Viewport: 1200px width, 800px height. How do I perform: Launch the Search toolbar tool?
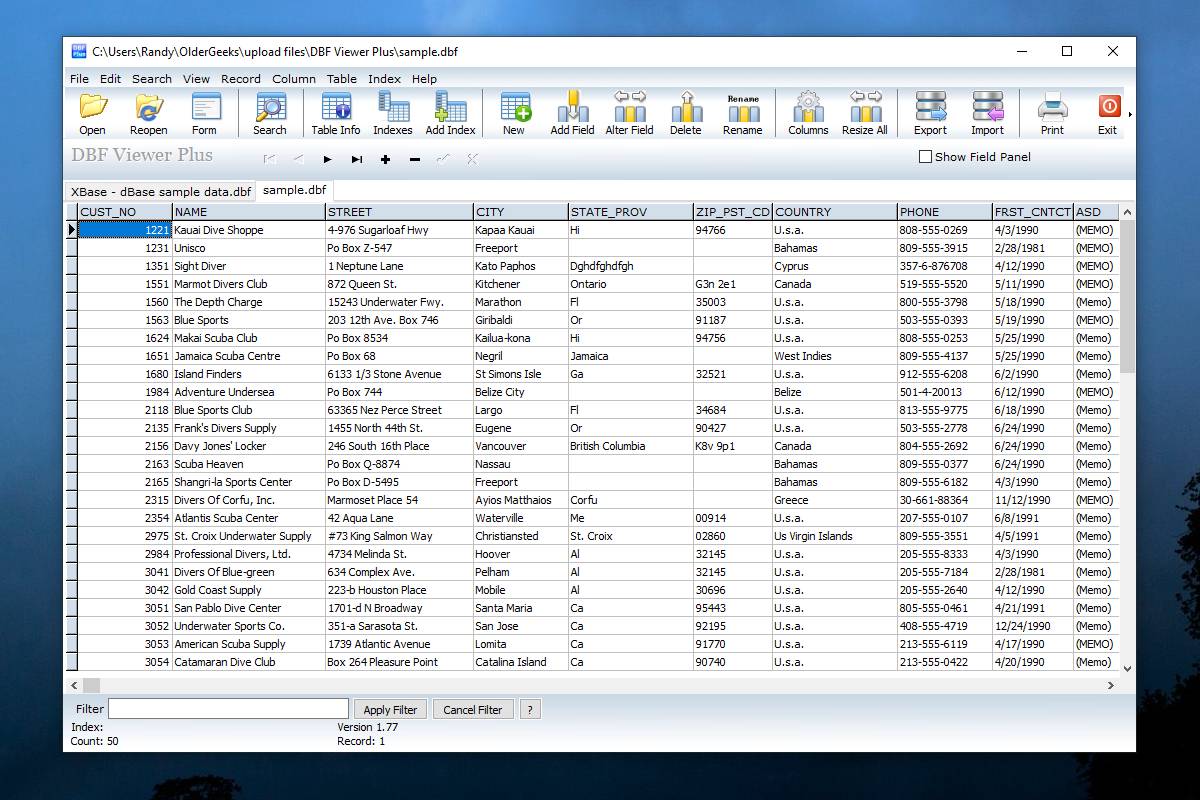[270, 113]
